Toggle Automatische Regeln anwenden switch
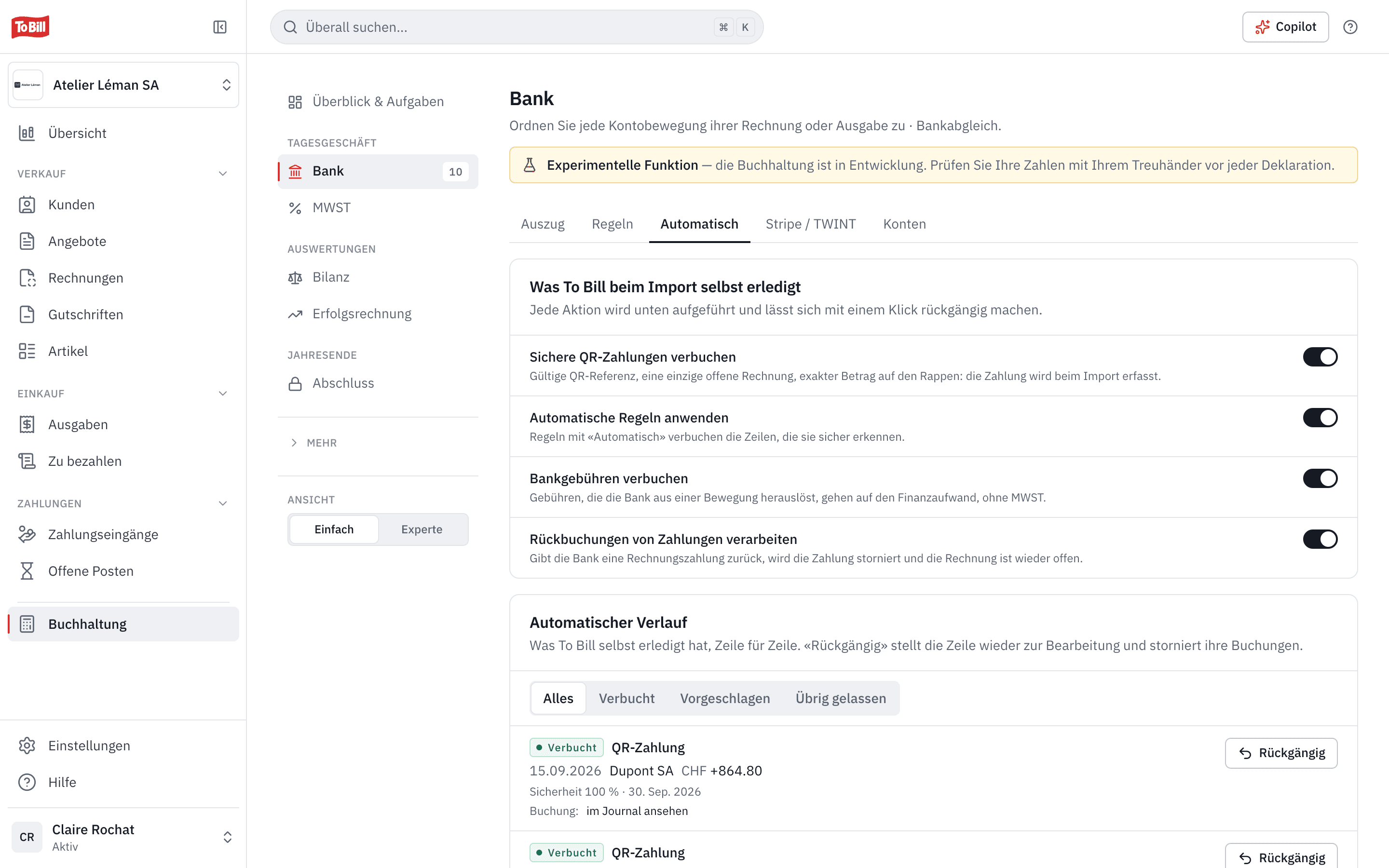Viewport: 1389px width, 868px height. [x=1320, y=418]
